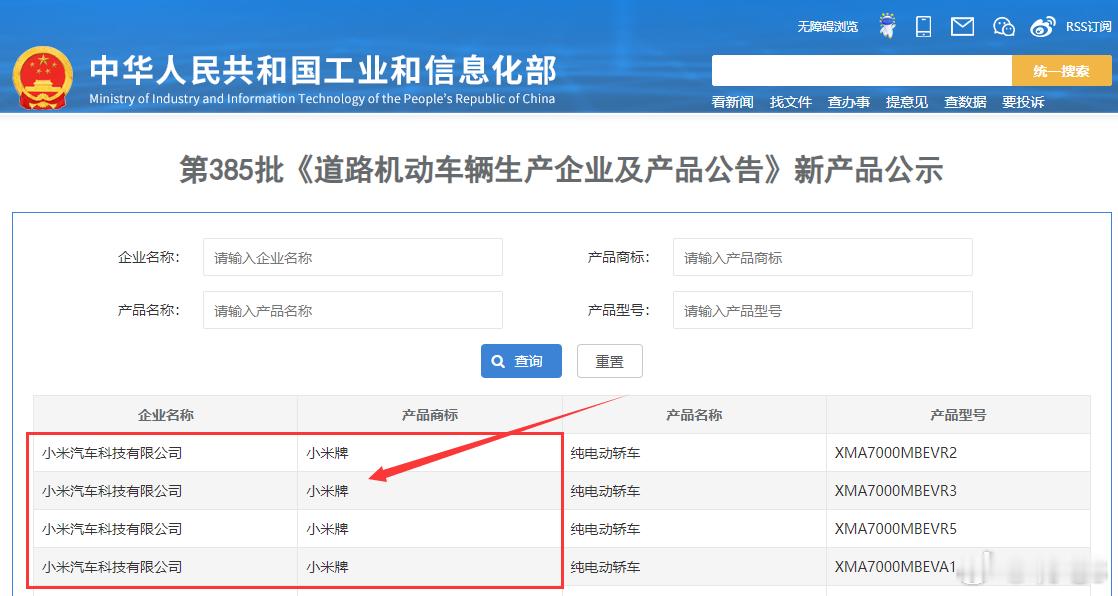Image resolution: width=1118 pixels, height=596 pixels.
Task: Open the 要投诉 menu item
Action: click(x=1023, y=102)
